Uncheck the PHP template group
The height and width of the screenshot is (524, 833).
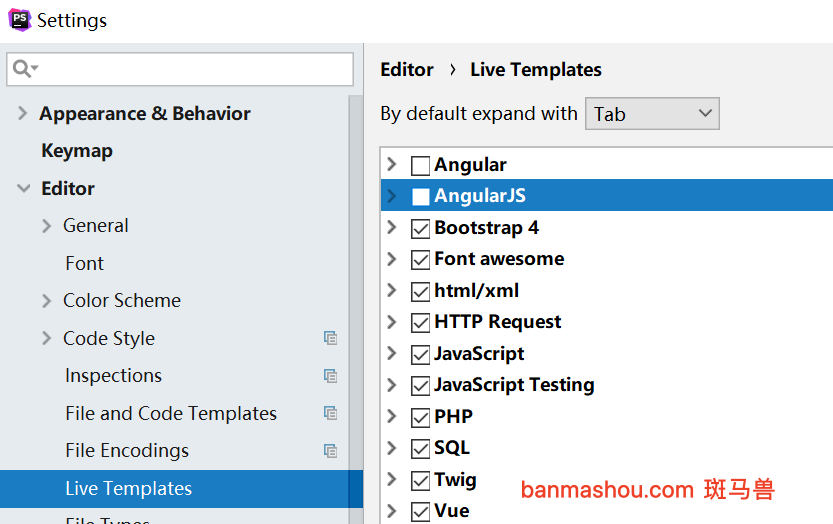point(420,417)
